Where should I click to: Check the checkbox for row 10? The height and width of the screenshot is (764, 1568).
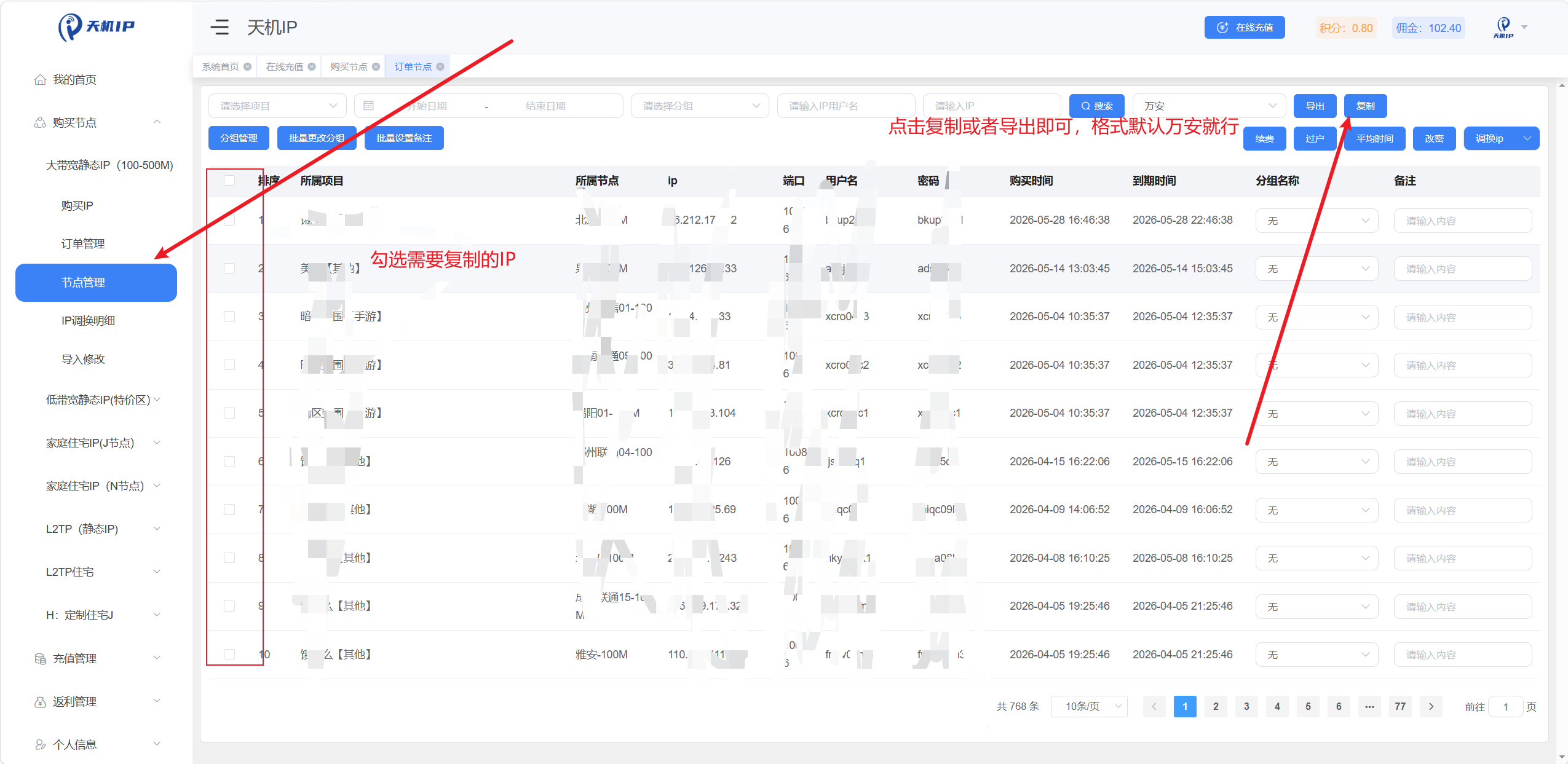pyautogui.click(x=229, y=655)
